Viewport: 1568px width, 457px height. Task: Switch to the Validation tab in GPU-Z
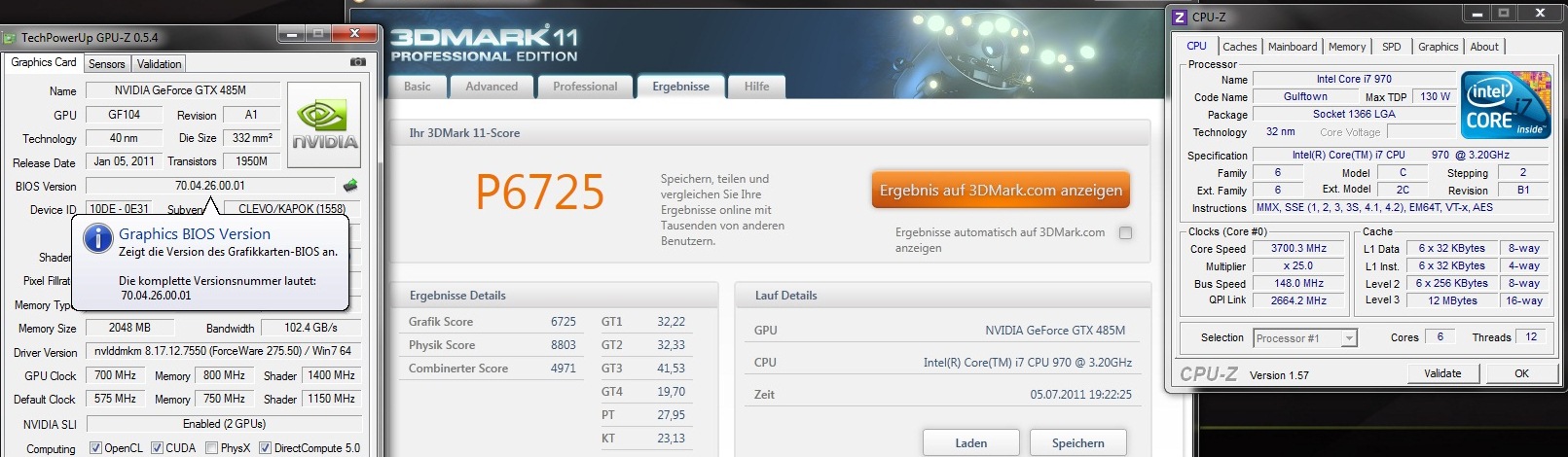click(x=159, y=64)
